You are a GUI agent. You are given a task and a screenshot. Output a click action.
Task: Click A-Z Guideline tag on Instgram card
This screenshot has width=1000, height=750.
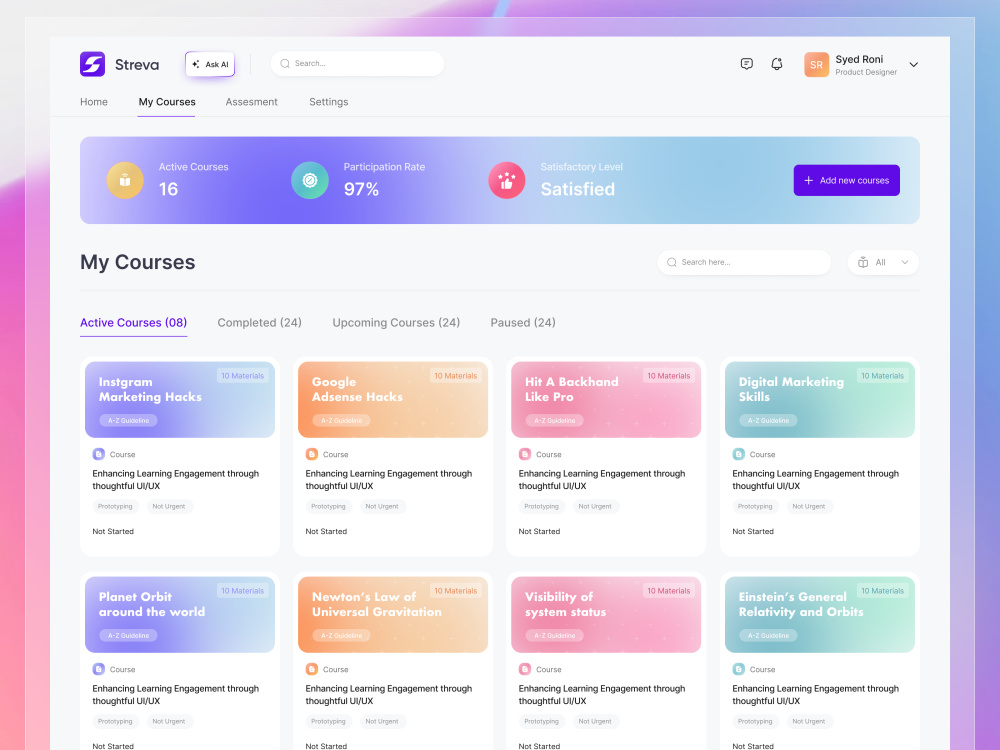click(x=128, y=421)
